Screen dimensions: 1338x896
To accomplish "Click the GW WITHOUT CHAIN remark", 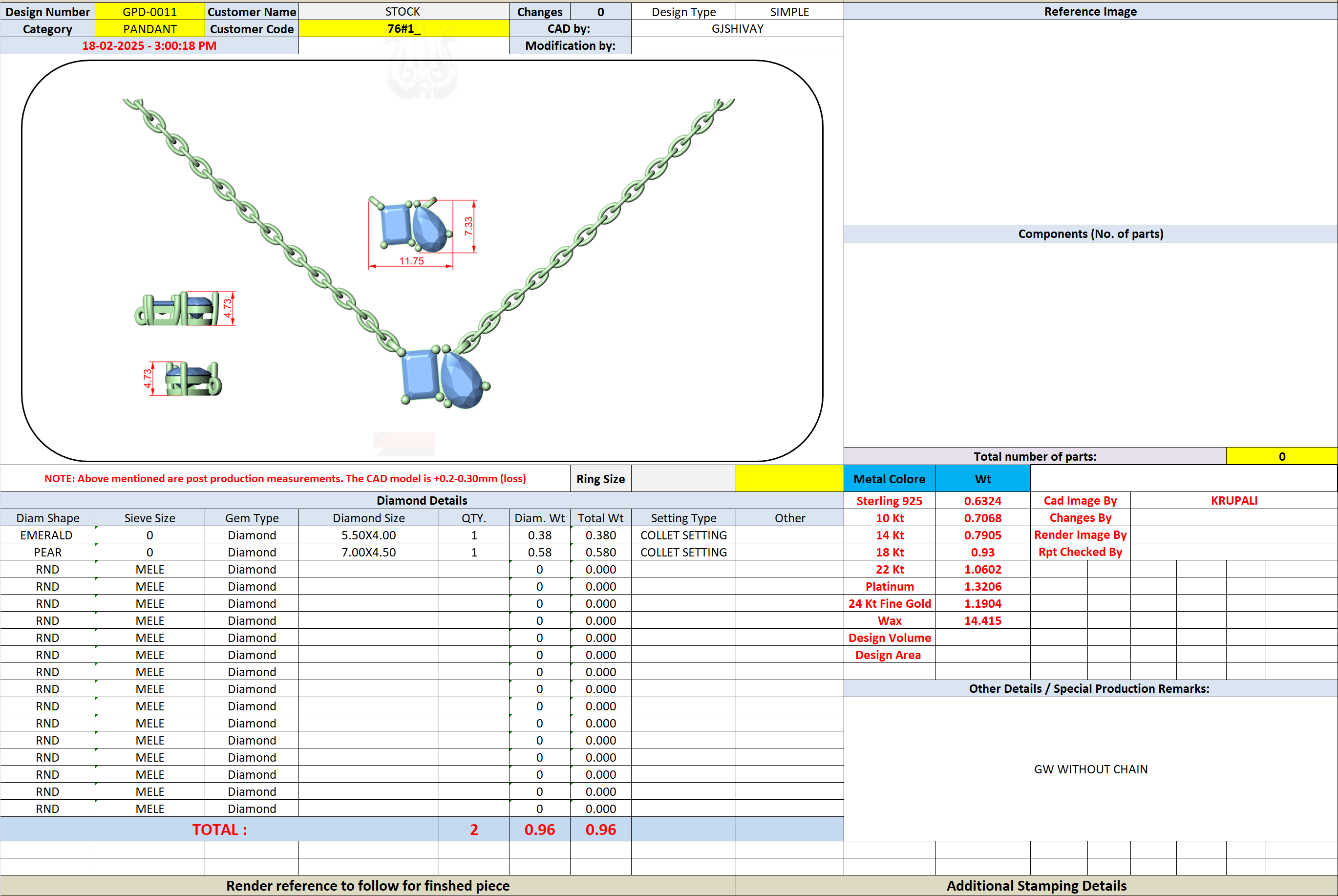I will [1090, 769].
